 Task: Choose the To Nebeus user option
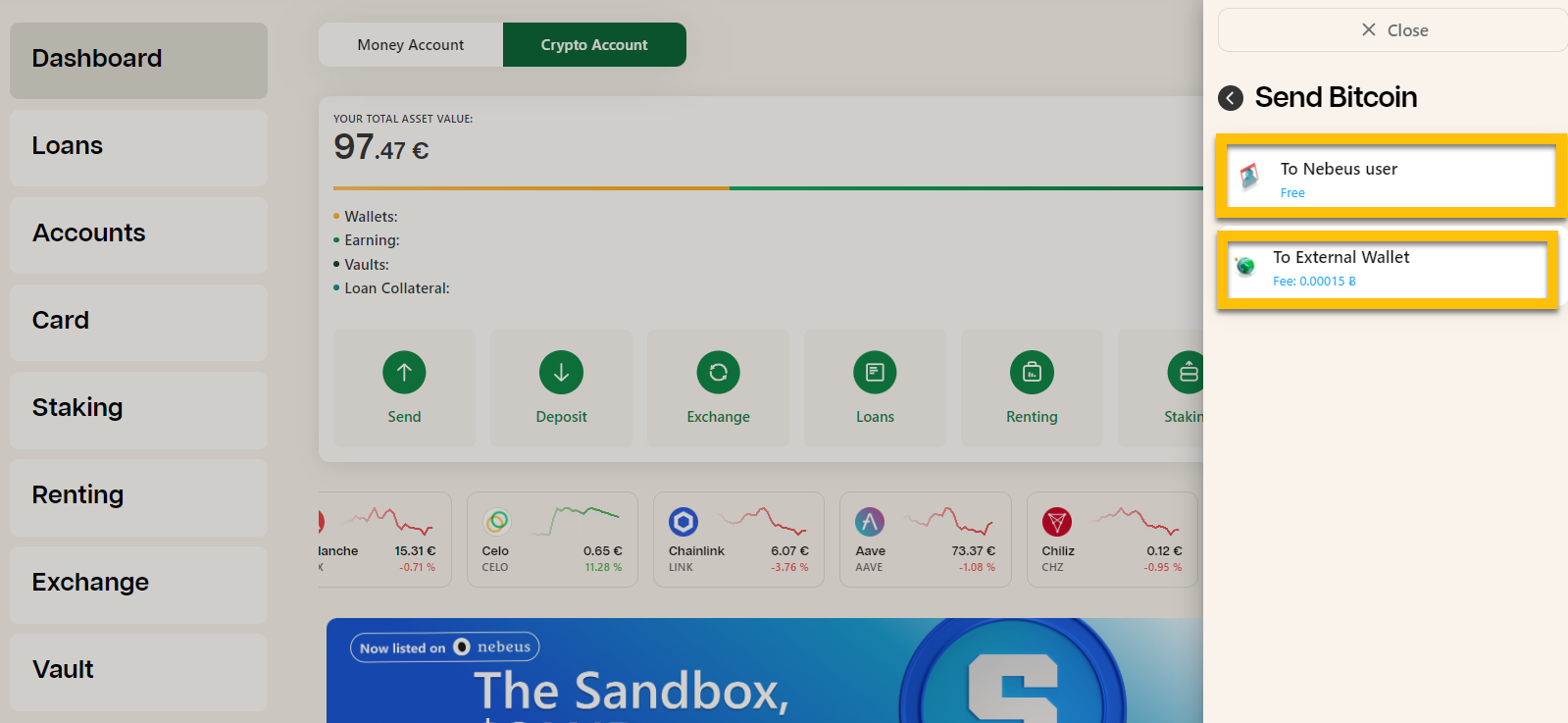point(1391,177)
